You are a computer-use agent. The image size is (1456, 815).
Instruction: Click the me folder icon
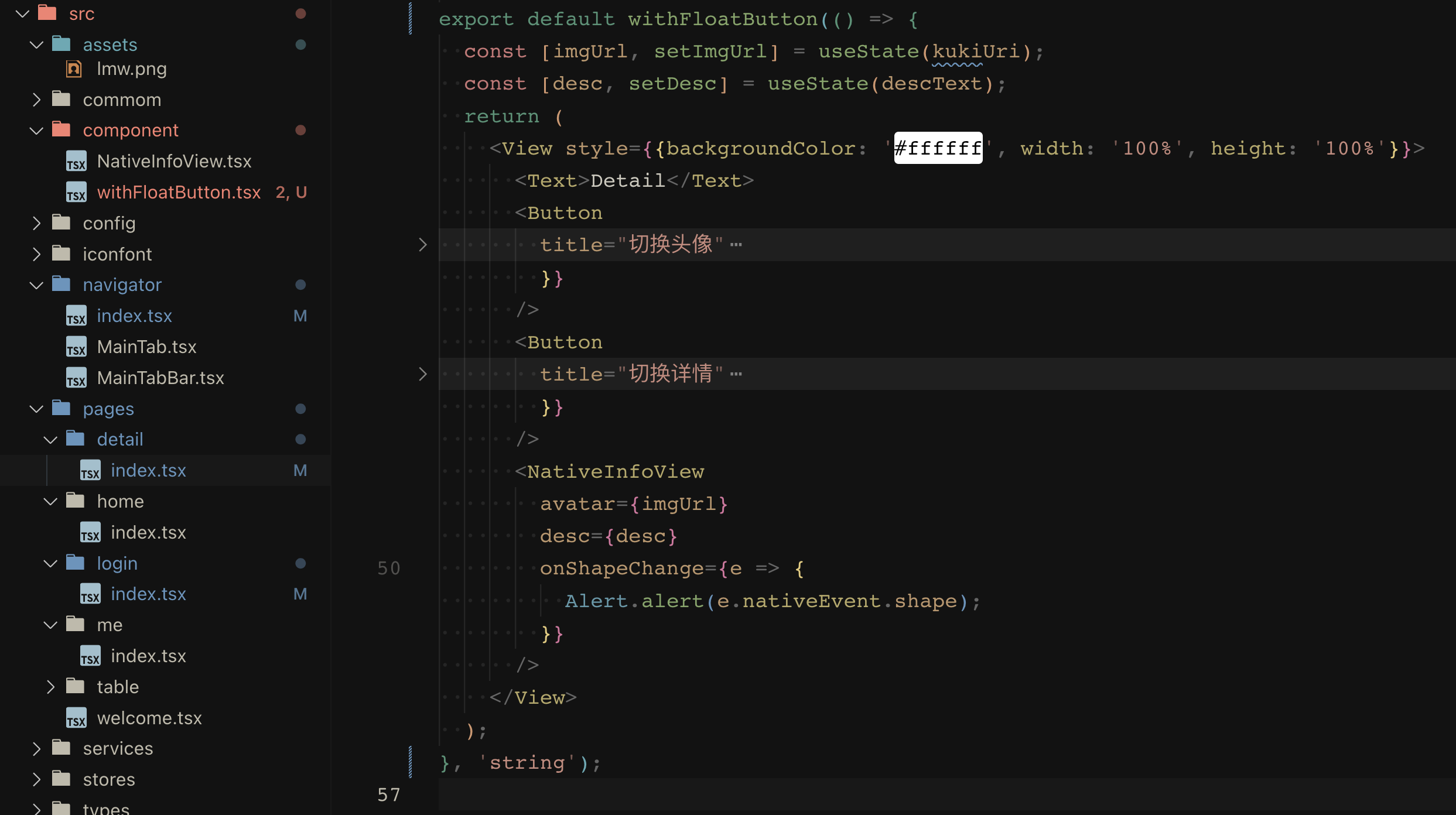(x=76, y=624)
